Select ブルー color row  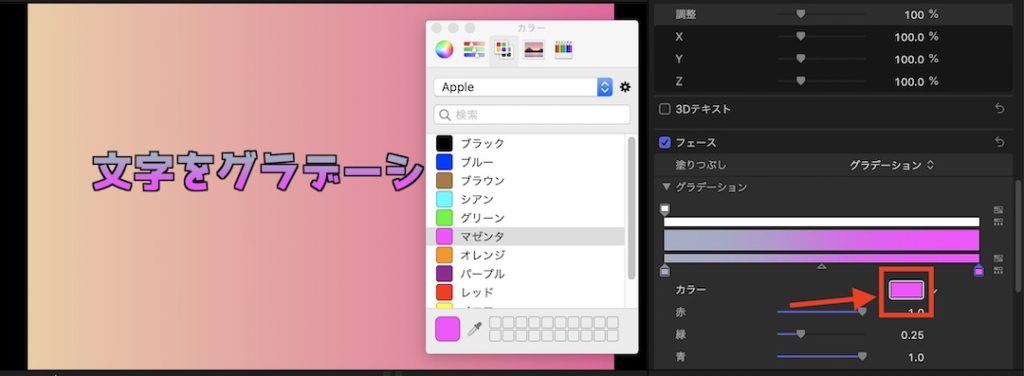[525, 162]
